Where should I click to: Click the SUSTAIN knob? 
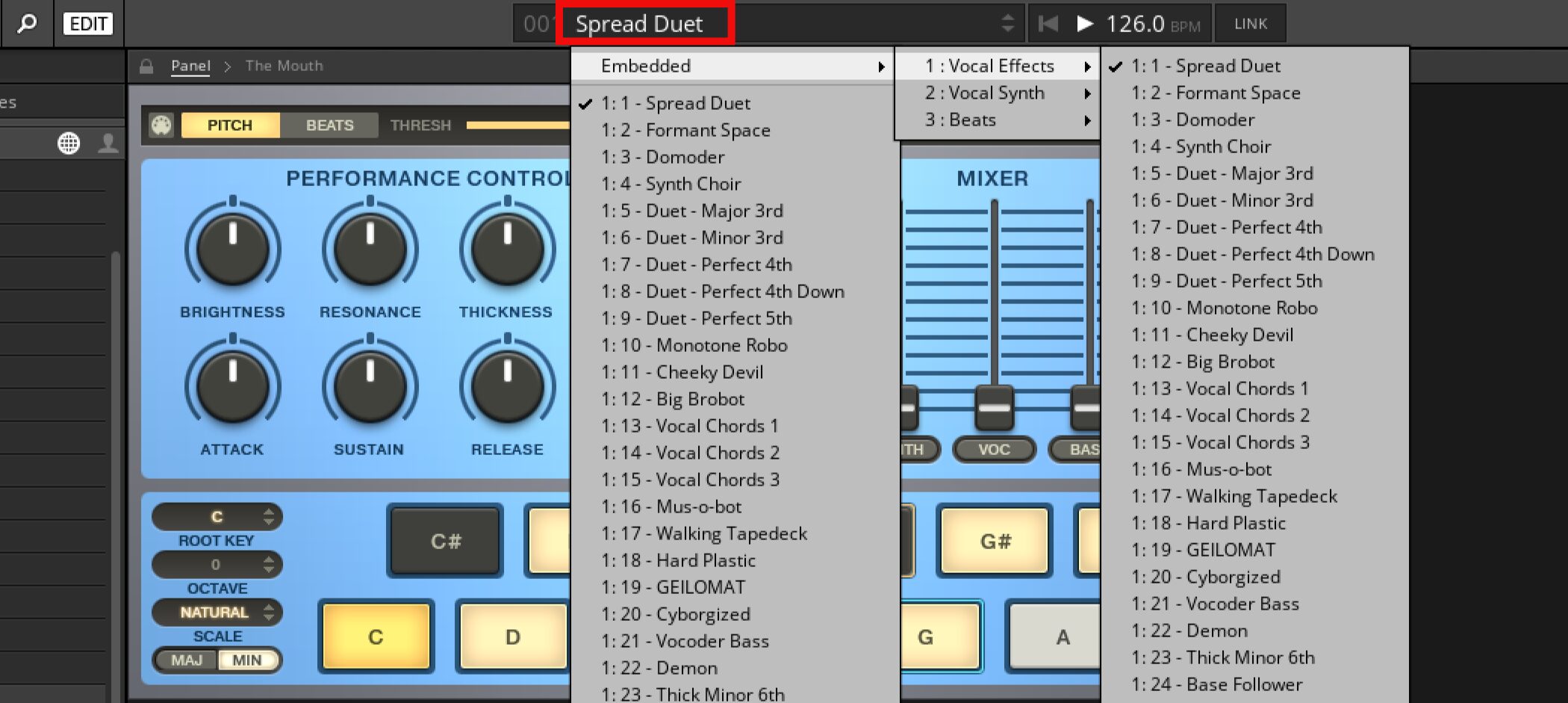(370, 387)
